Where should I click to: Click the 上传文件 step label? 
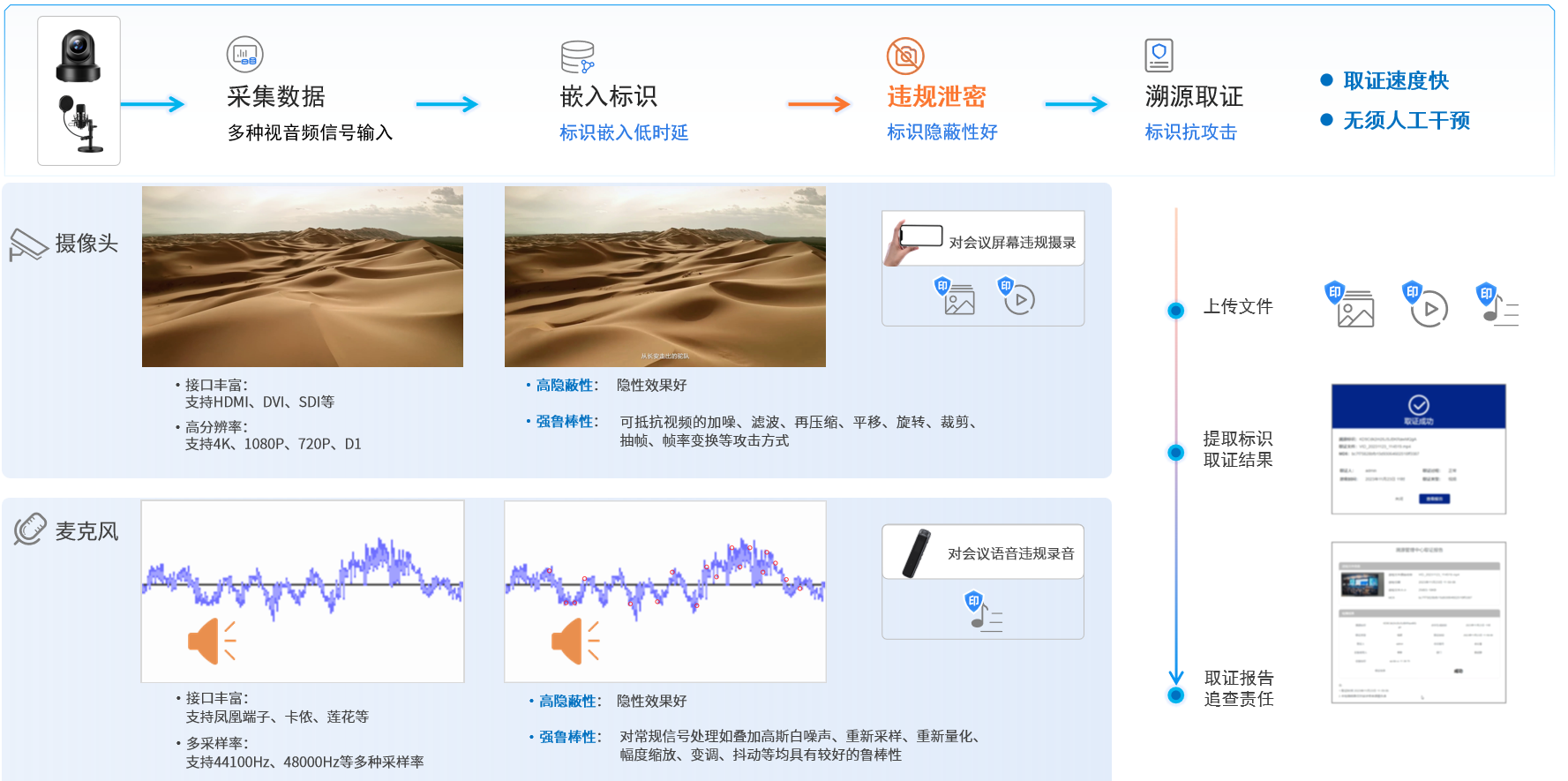pyautogui.click(x=1238, y=306)
